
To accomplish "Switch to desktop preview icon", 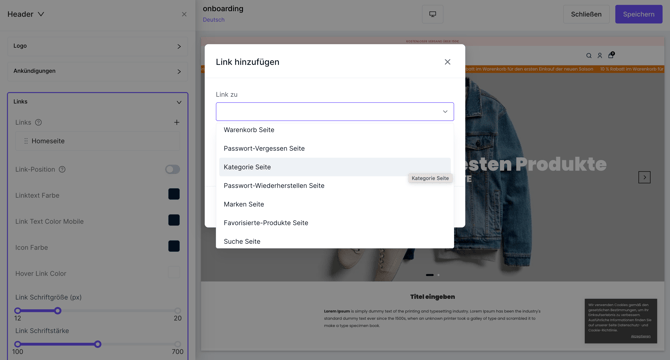I will (x=432, y=14).
